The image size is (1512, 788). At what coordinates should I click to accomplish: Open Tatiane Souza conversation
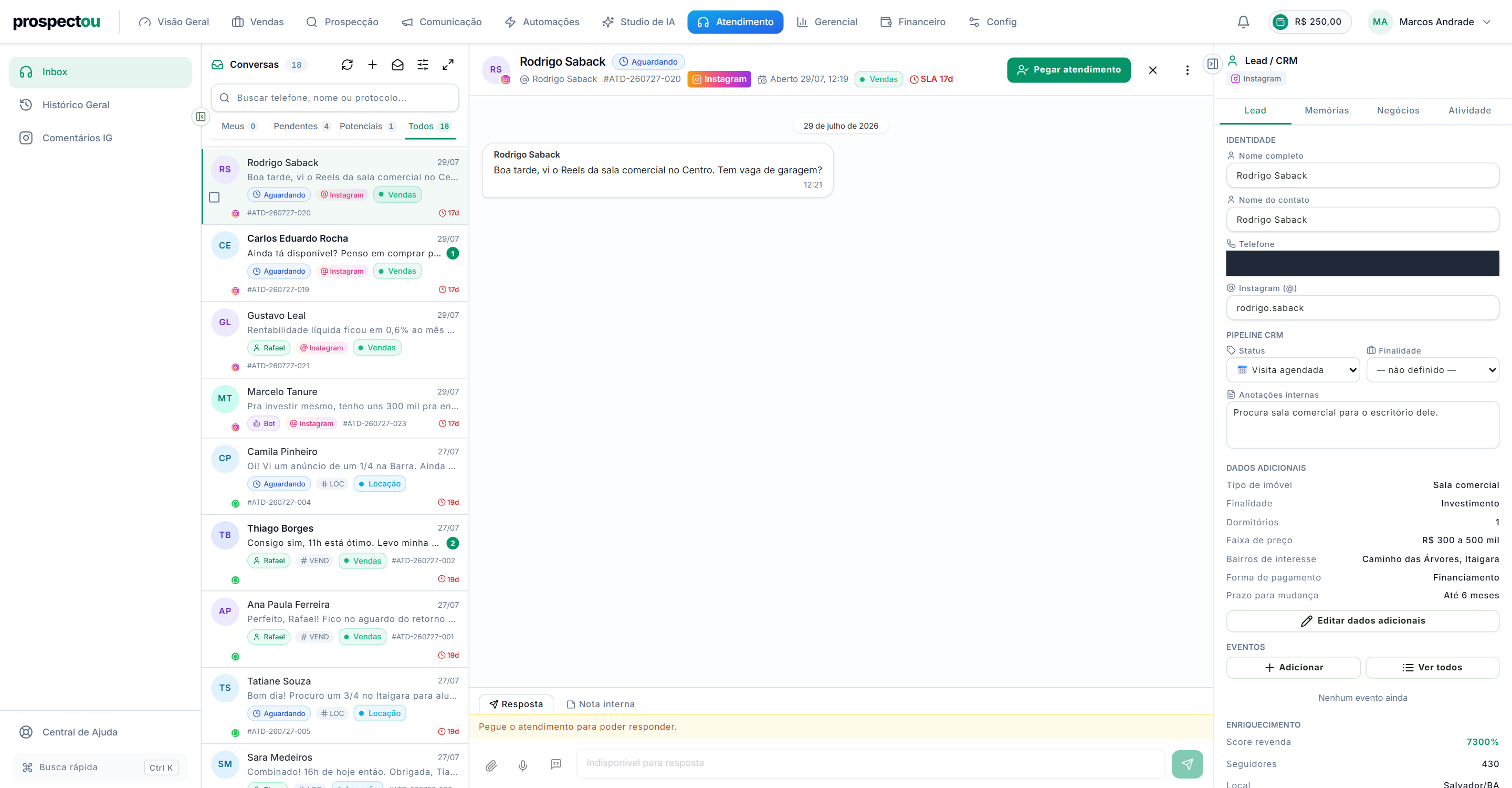[334, 706]
